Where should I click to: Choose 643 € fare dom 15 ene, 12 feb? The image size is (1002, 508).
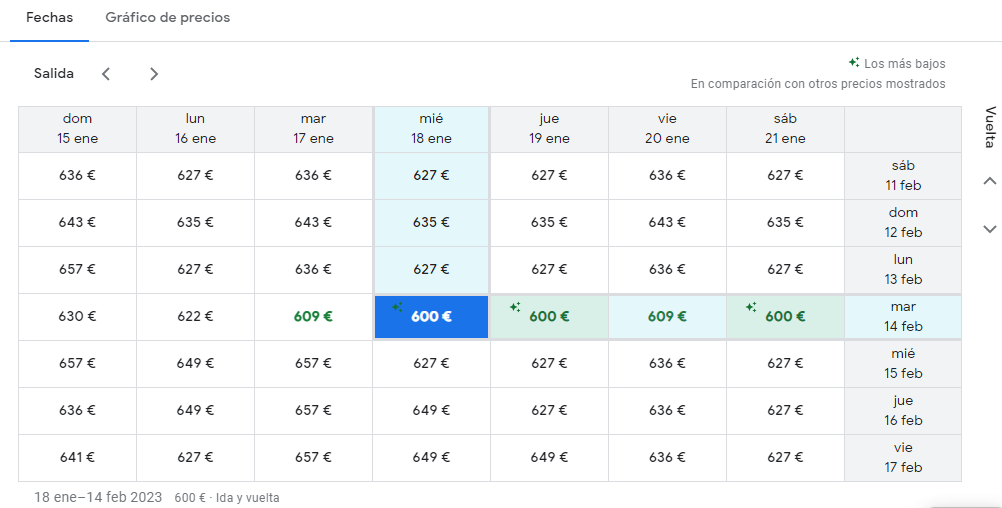click(x=77, y=222)
